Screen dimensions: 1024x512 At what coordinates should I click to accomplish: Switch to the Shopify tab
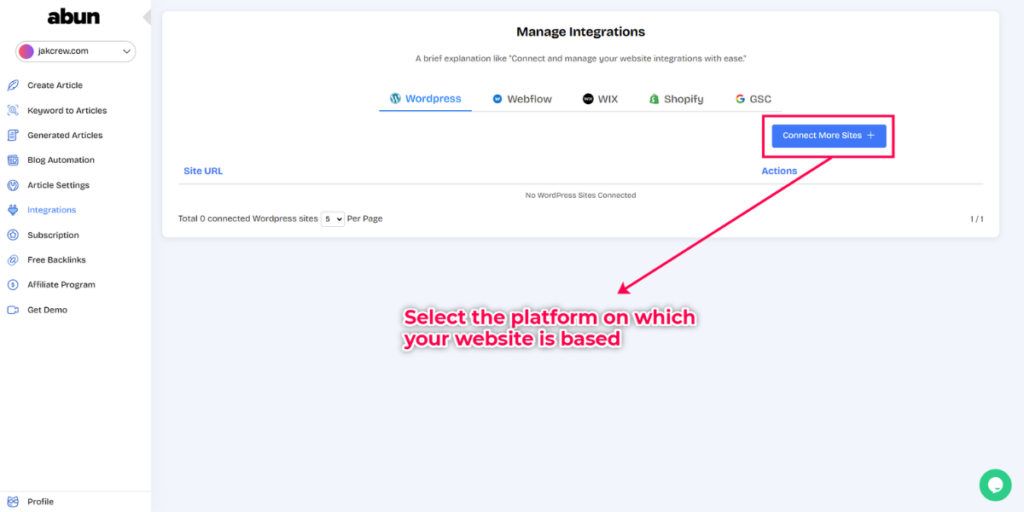click(676, 99)
